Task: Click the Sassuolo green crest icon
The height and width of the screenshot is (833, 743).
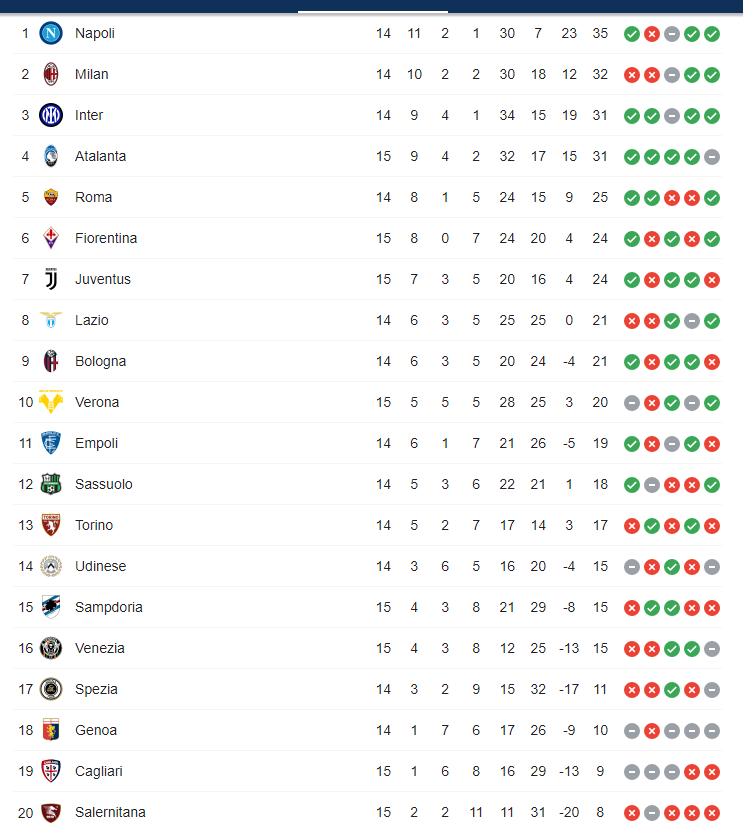Action: (x=51, y=484)
